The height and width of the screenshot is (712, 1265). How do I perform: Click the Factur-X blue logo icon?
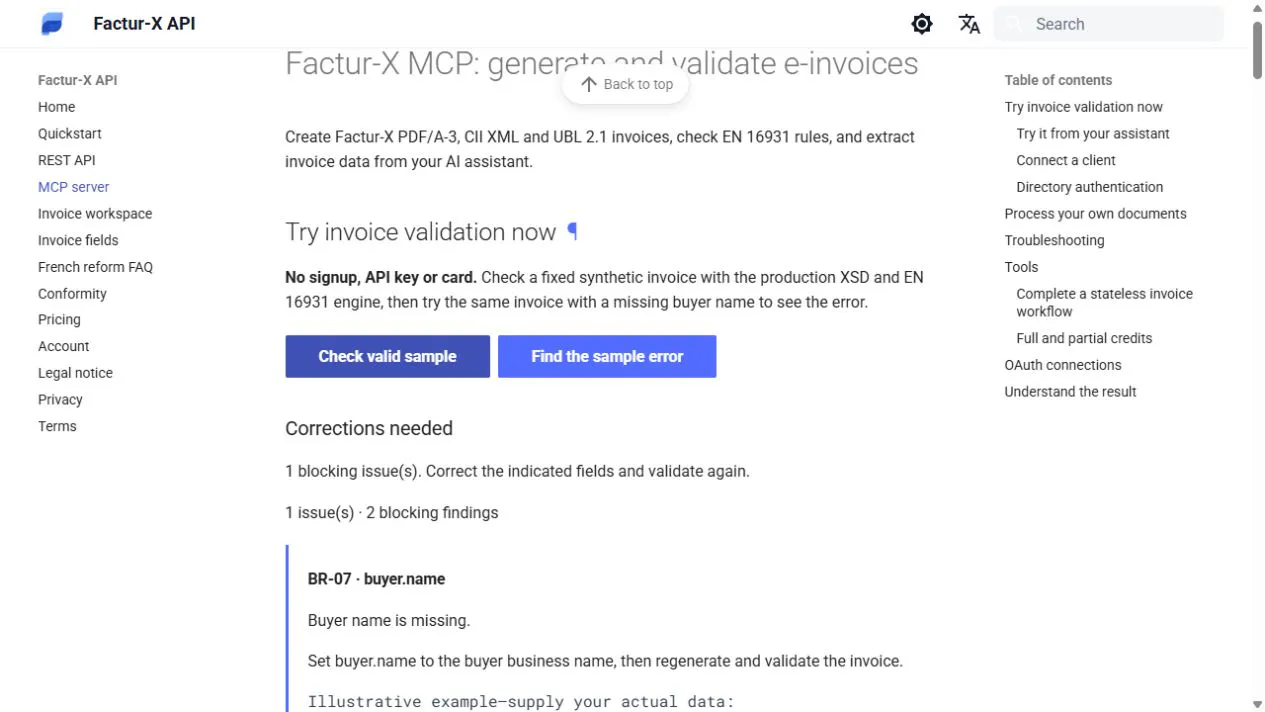(52, 24)
